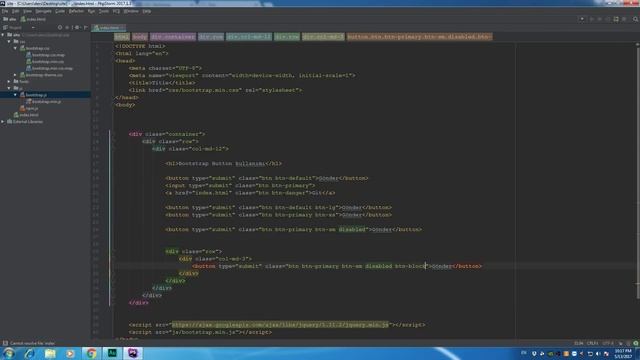Open the Help menu

(x=147, y=11)
